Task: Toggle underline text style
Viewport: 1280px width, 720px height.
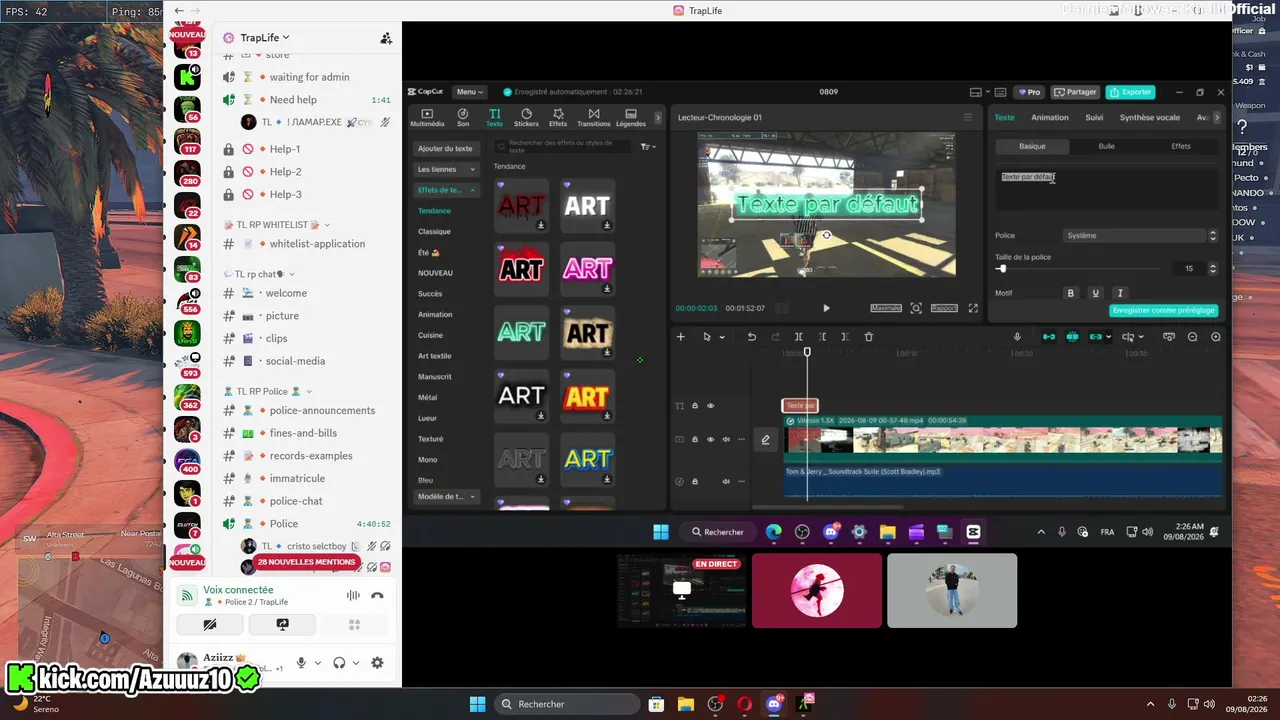Action: coord(1096,293)
